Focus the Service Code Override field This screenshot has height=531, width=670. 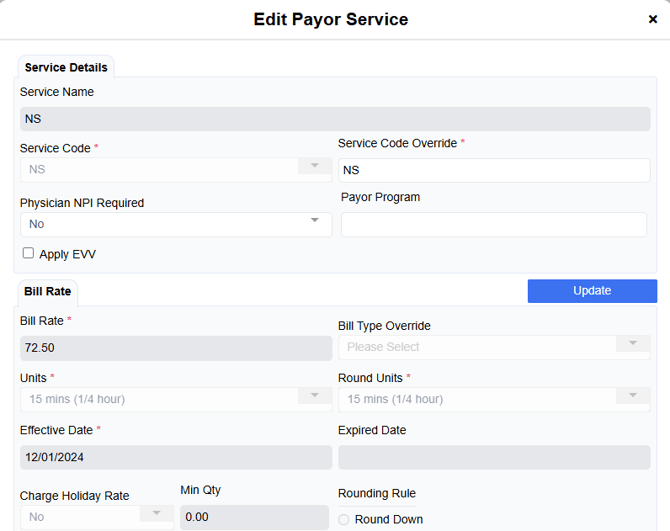tap(494, 170)
